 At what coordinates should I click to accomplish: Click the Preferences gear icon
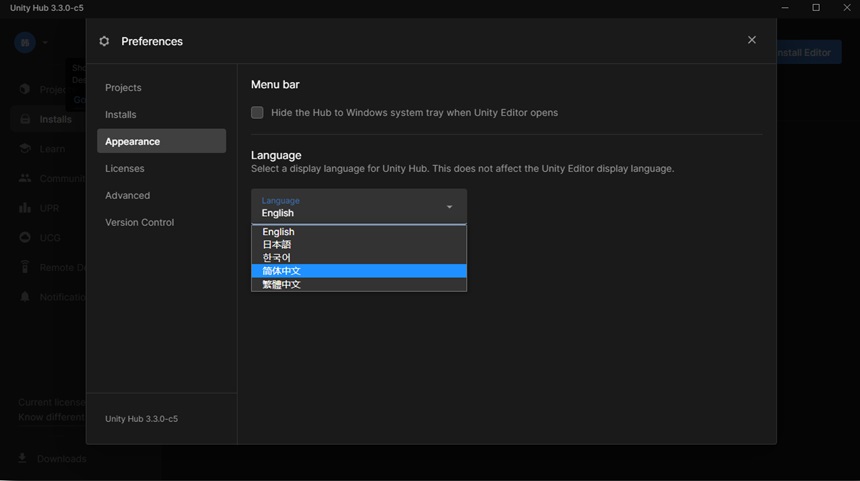(104, 41)
